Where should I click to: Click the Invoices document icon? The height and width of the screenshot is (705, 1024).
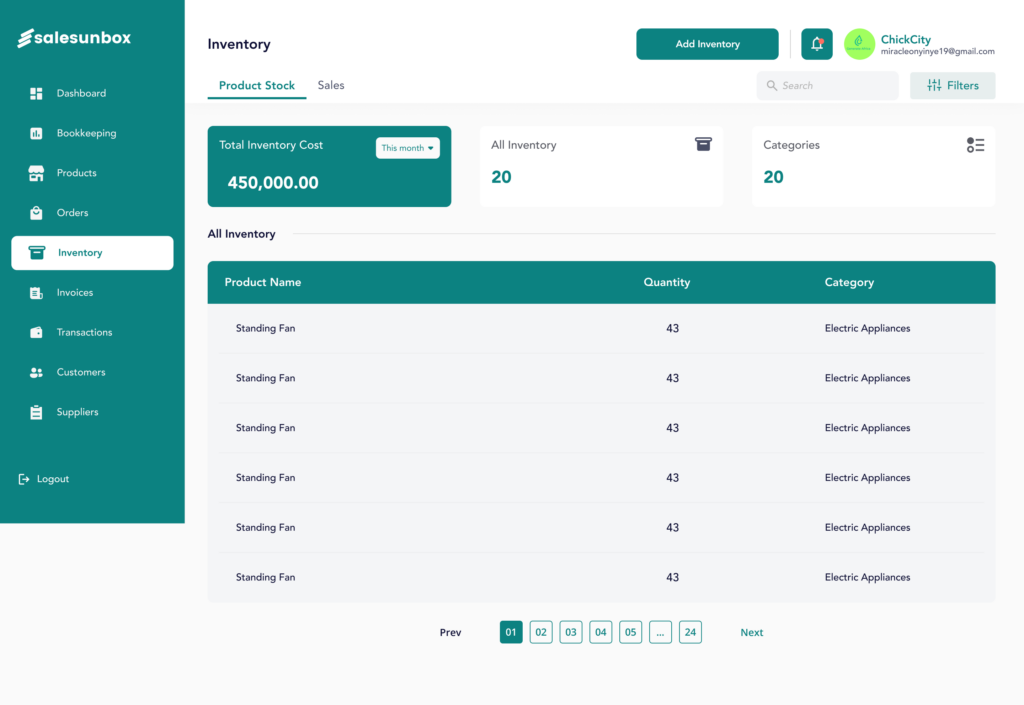[x=36, y=293]
